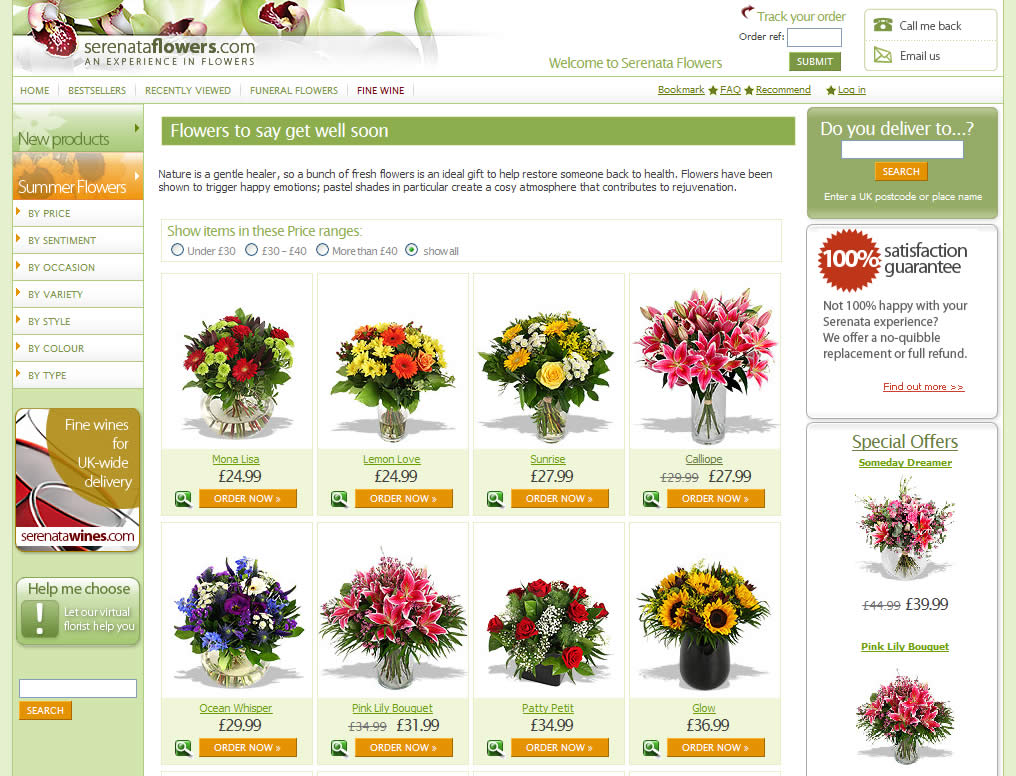
Task: Click the Track your order arrow icon
Action: point(747,12)
